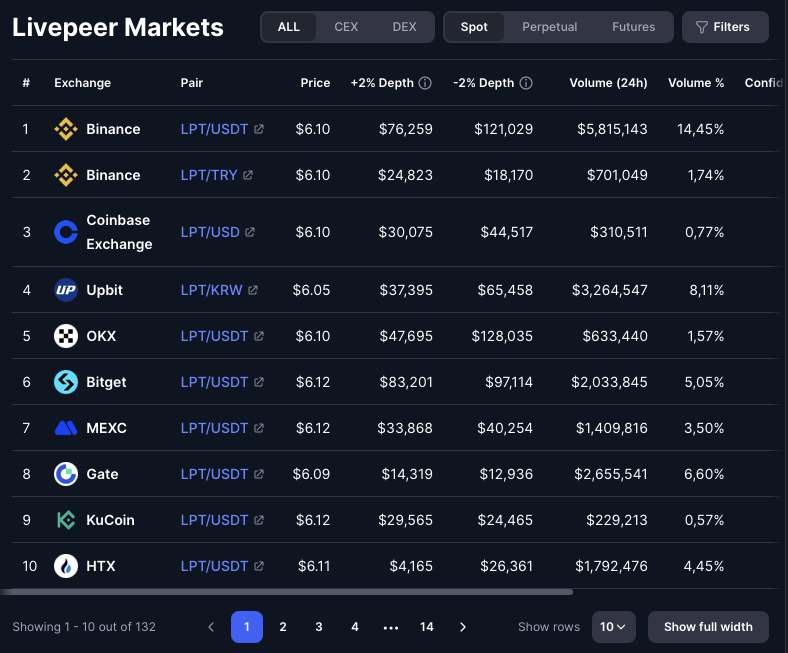This screenshot has height=653, width=788.
Task: Go to page 4
Action: (355, 627)
